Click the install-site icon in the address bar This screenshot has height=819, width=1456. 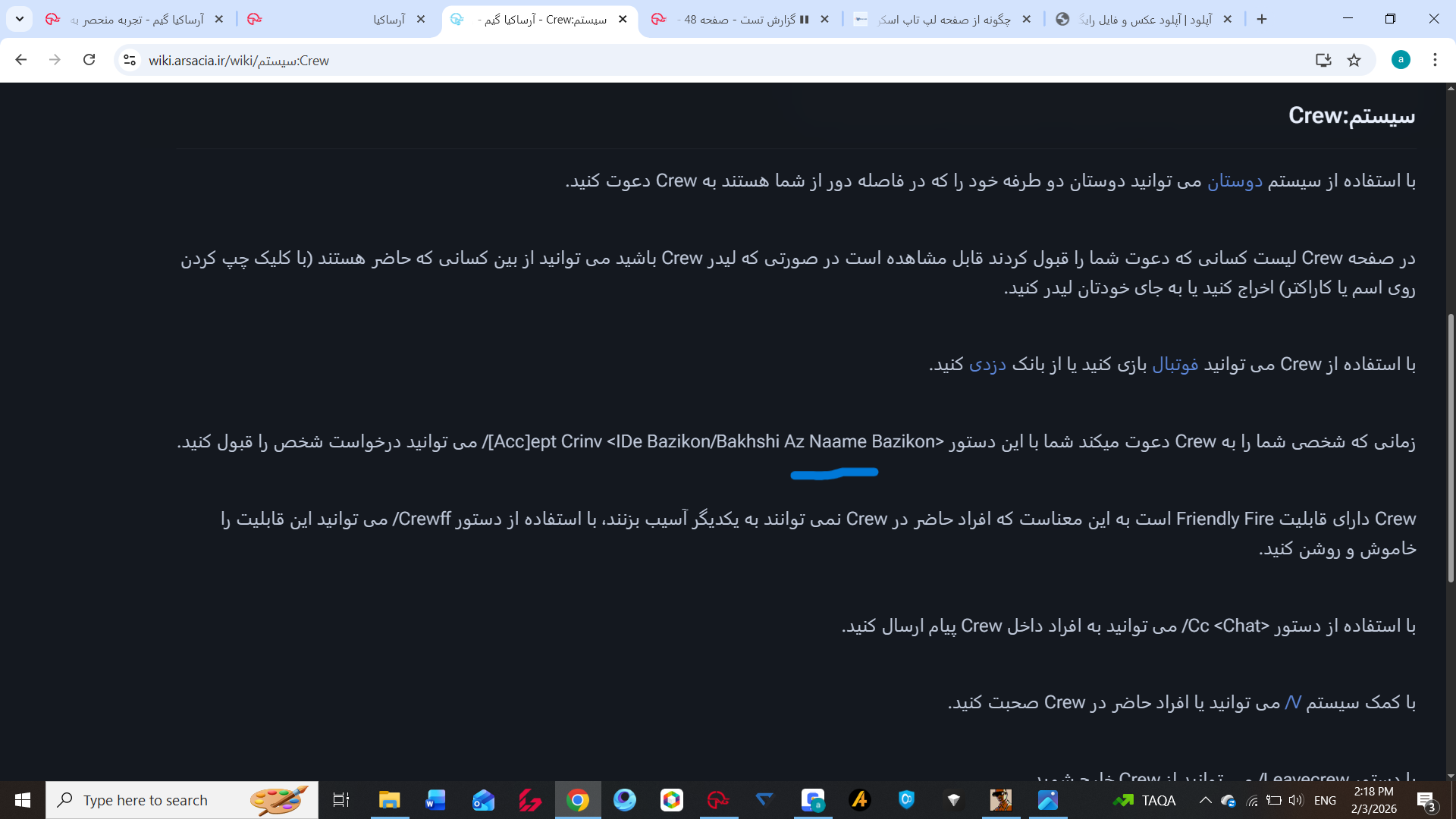(x=1324, y=60)
